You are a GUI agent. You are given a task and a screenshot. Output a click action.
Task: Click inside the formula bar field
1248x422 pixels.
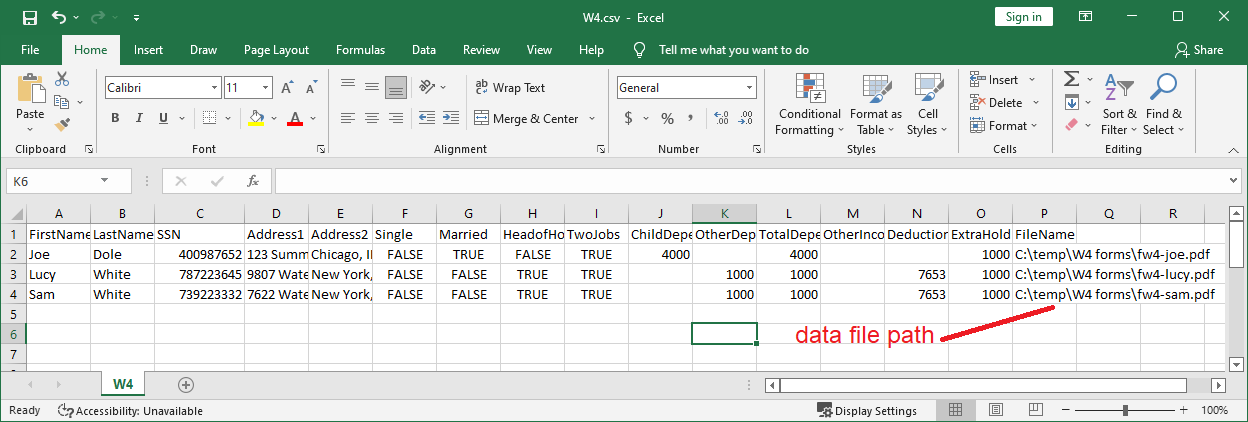(x=750, y=181)
